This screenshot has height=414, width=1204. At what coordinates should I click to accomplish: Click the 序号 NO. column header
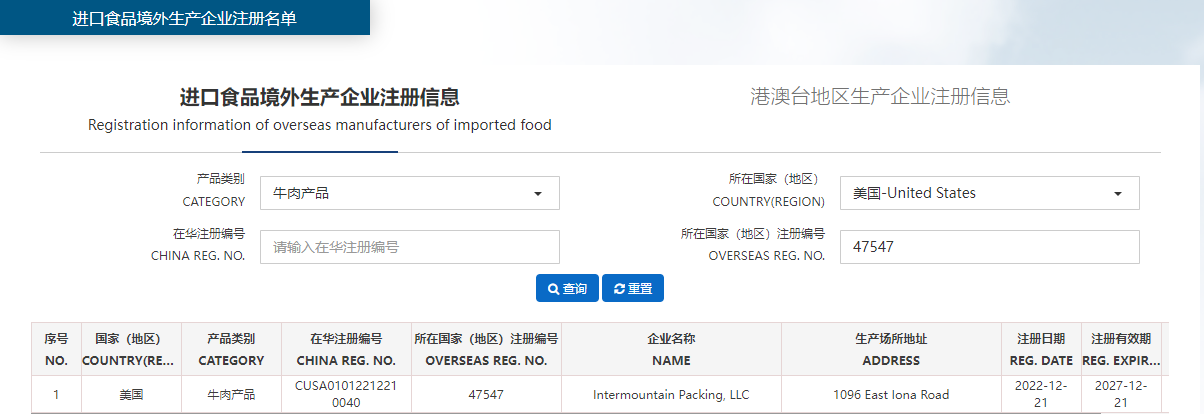56,349
